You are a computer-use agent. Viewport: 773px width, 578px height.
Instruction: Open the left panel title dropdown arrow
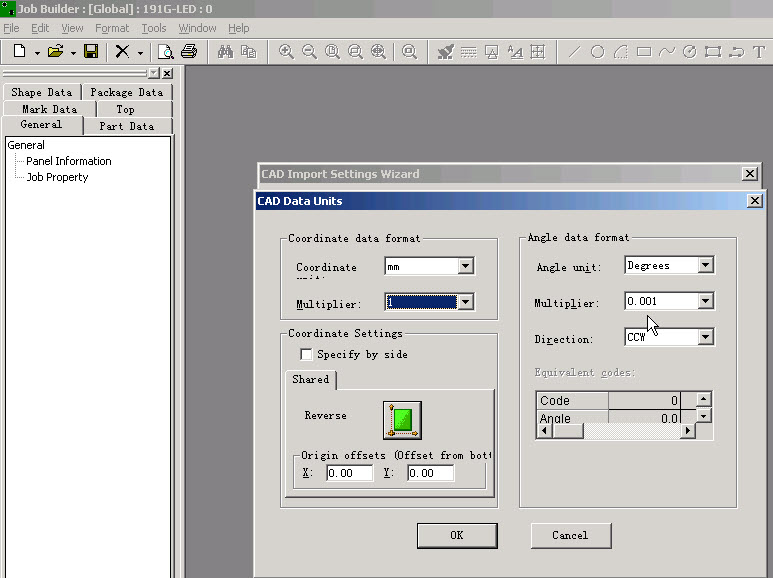(x=154, y=73)
